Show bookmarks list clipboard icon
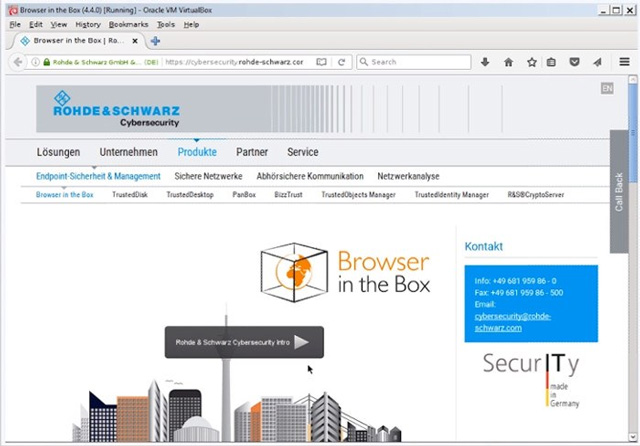640x446 pixels. (x=551, y=62)
